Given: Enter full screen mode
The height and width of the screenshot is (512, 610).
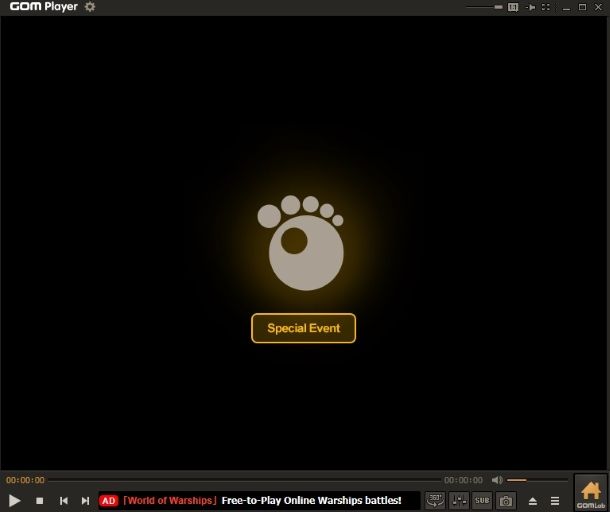Looking at the screenshot, I should click(546, 7).
